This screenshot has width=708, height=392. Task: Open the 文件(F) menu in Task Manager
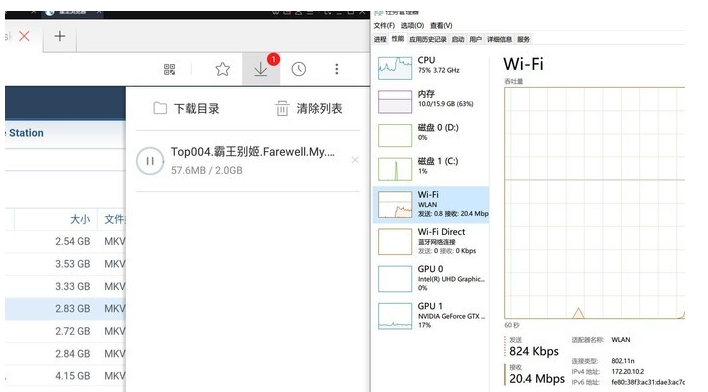384,25
